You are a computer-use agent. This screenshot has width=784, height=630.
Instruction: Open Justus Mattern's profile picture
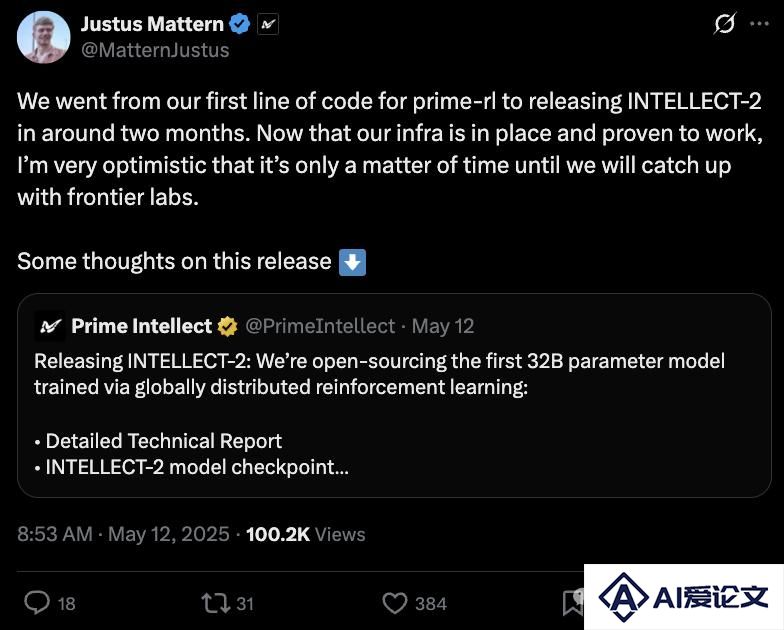pos(44,38)
